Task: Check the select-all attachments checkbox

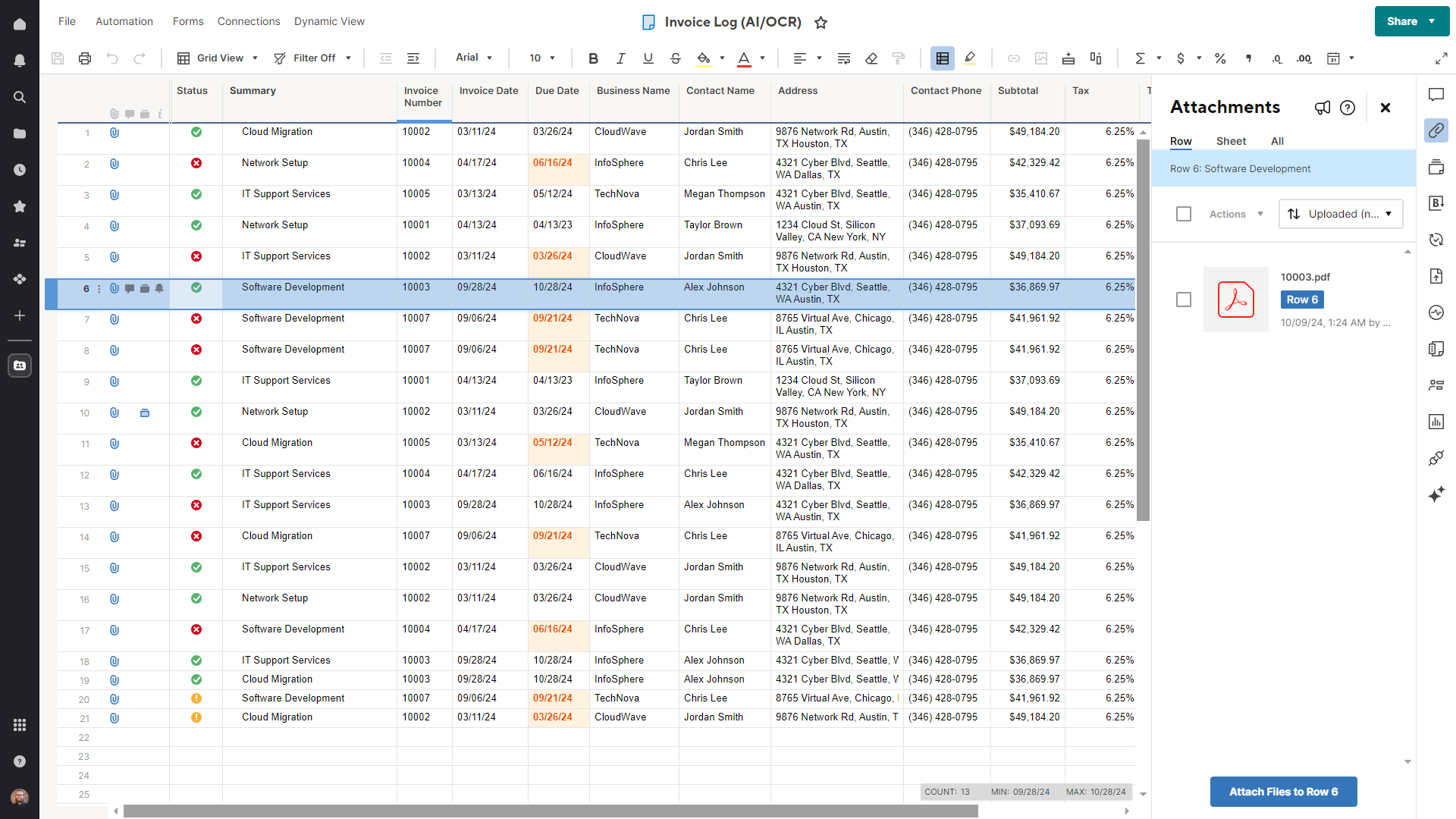Action: click(1184, 213)
